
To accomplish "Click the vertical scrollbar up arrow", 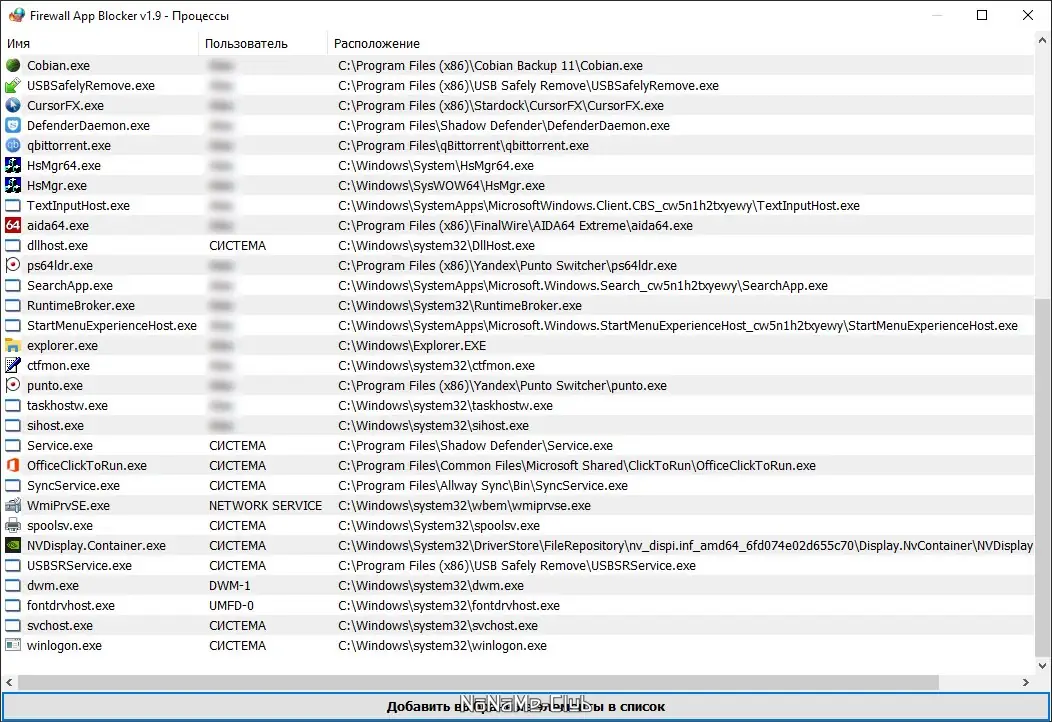I will (1043, 40).
